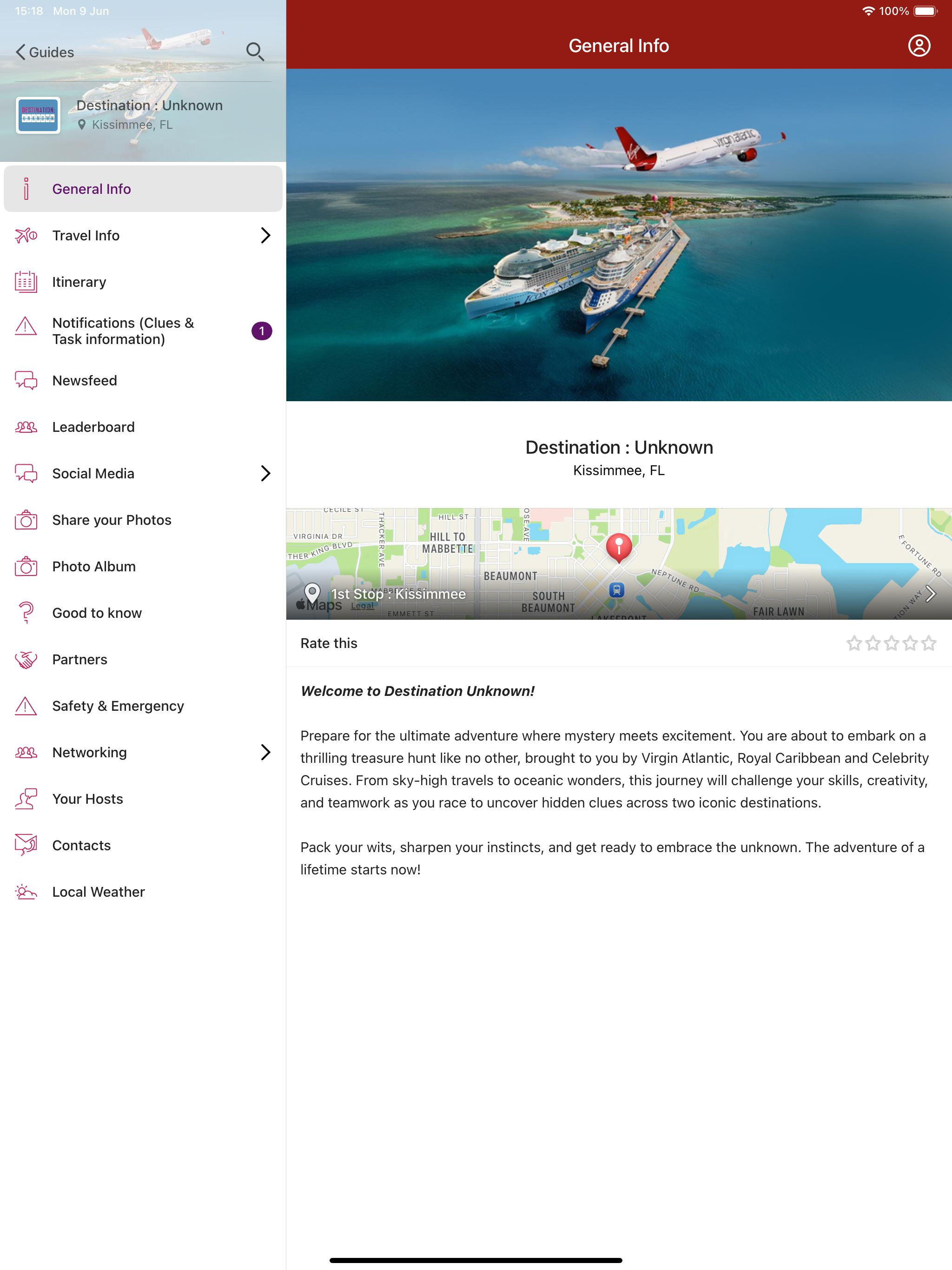Open the Itinerary section
The height and width of the screenshot is (1270, 952).
(x=79, y=281)
